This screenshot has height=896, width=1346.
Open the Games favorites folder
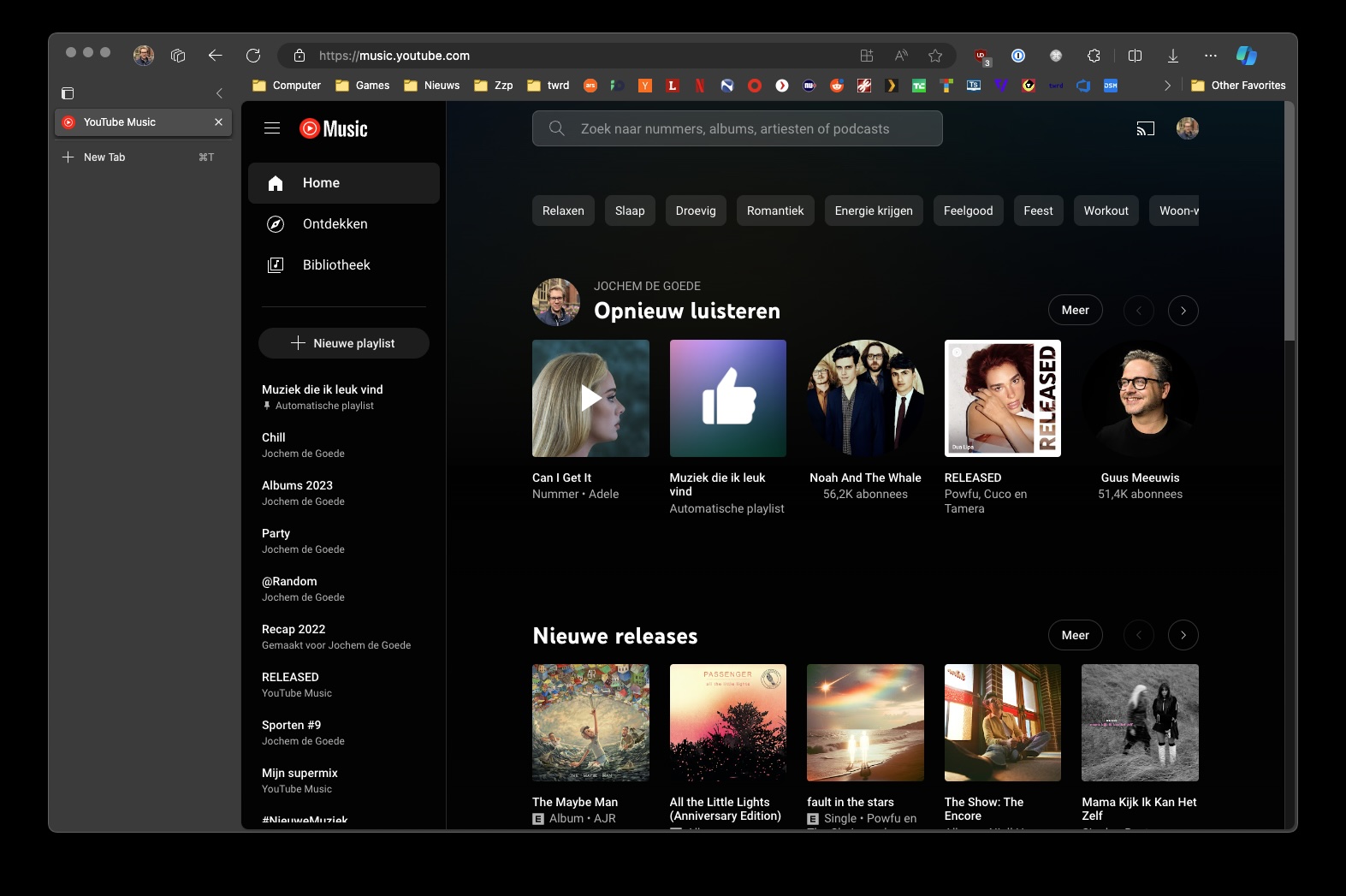[363, 86]
